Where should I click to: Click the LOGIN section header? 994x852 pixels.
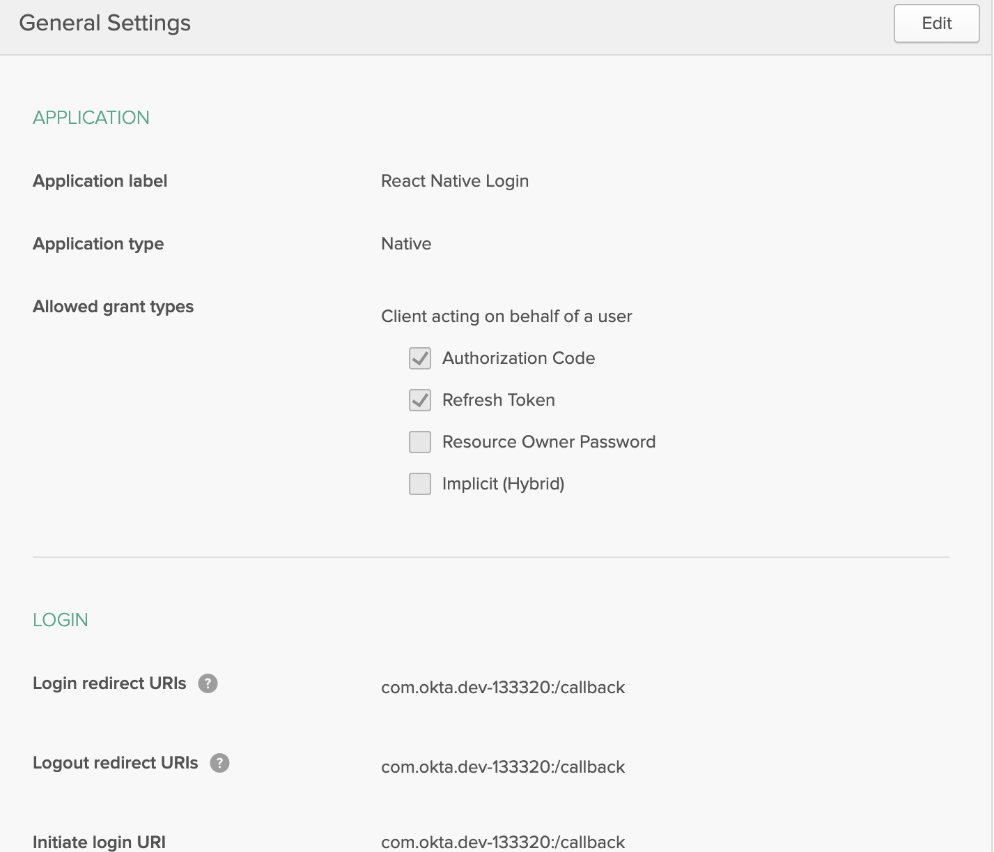pyautogui.click(x=60, y=619)
